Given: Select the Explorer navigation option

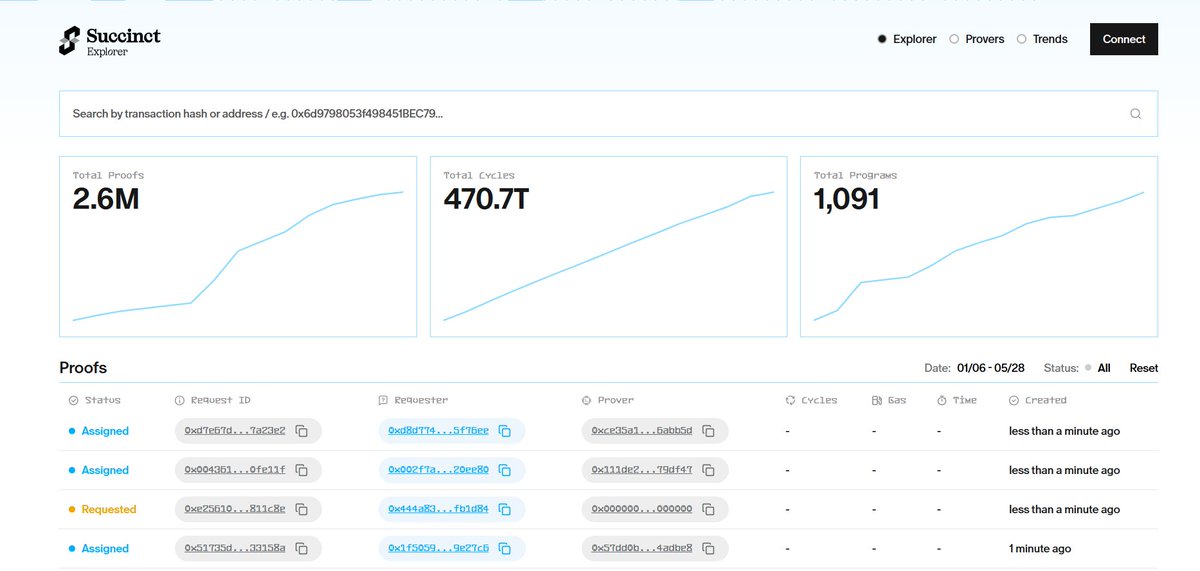Looking at the screenshot, I should click(907, 39).
